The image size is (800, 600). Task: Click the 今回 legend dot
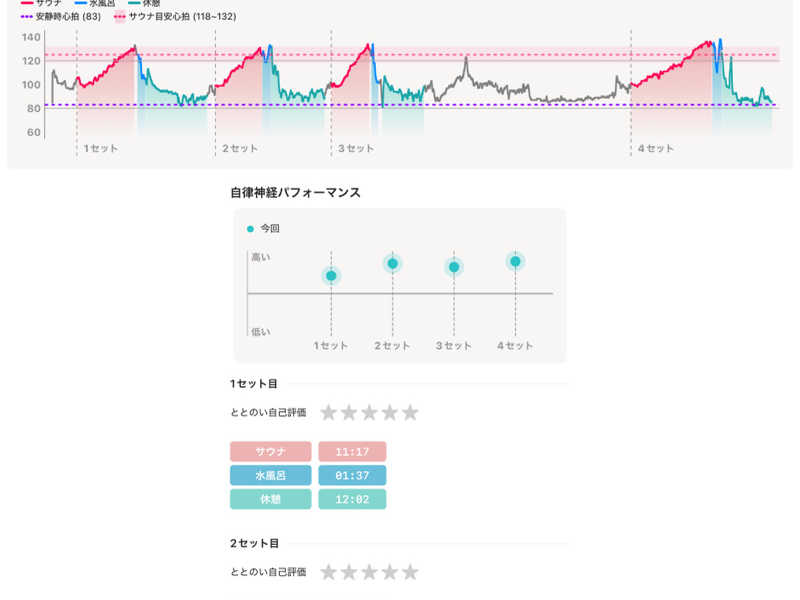click(x=250, y=229)
